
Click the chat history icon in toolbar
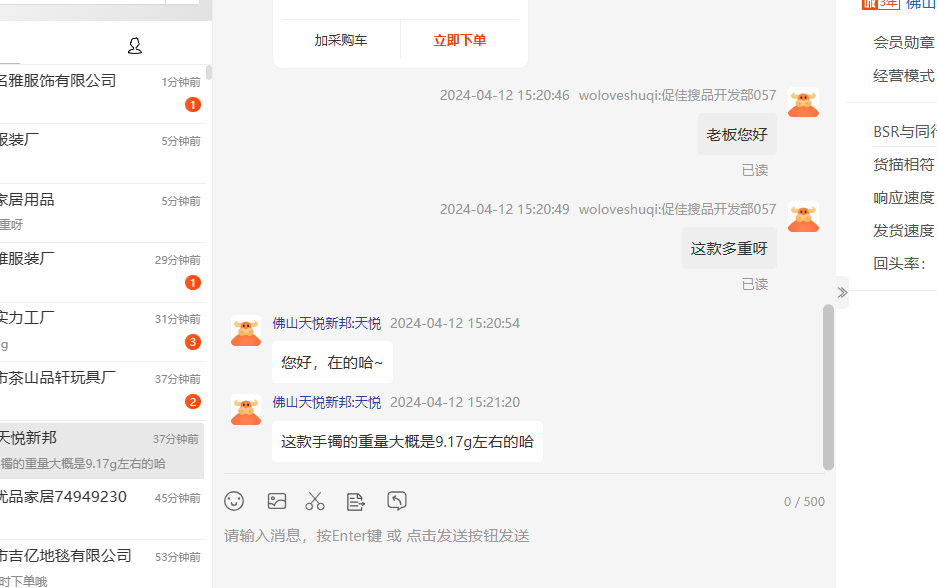(x=397, y=501)
